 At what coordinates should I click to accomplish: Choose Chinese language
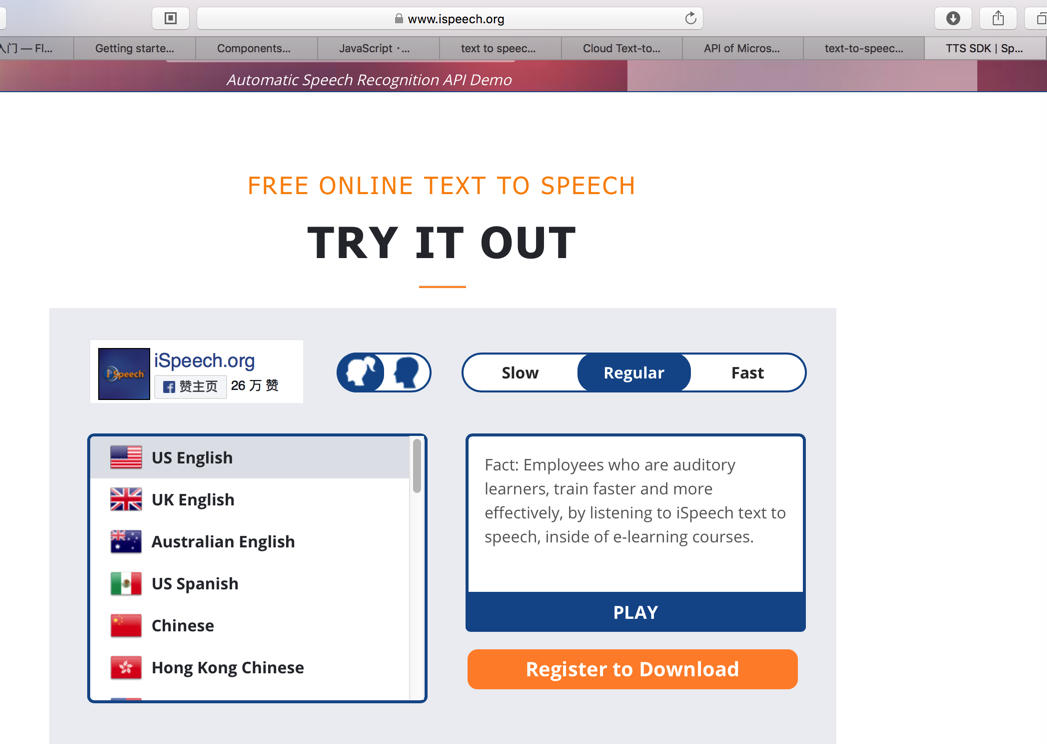tap(250, 626)
